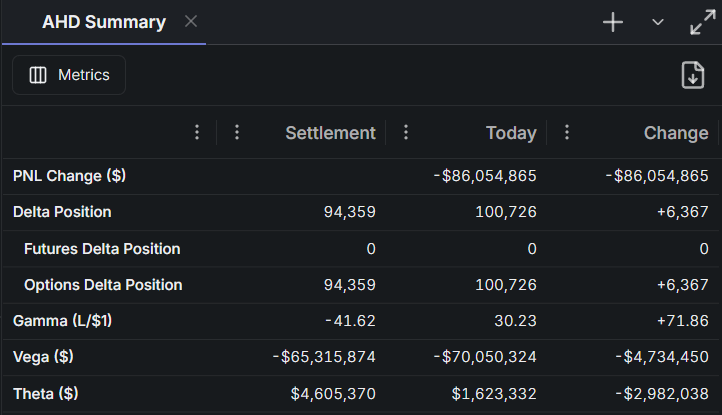Select the Gamma (L/$1) row label
The image size is (722, 415).
point(63,321)
